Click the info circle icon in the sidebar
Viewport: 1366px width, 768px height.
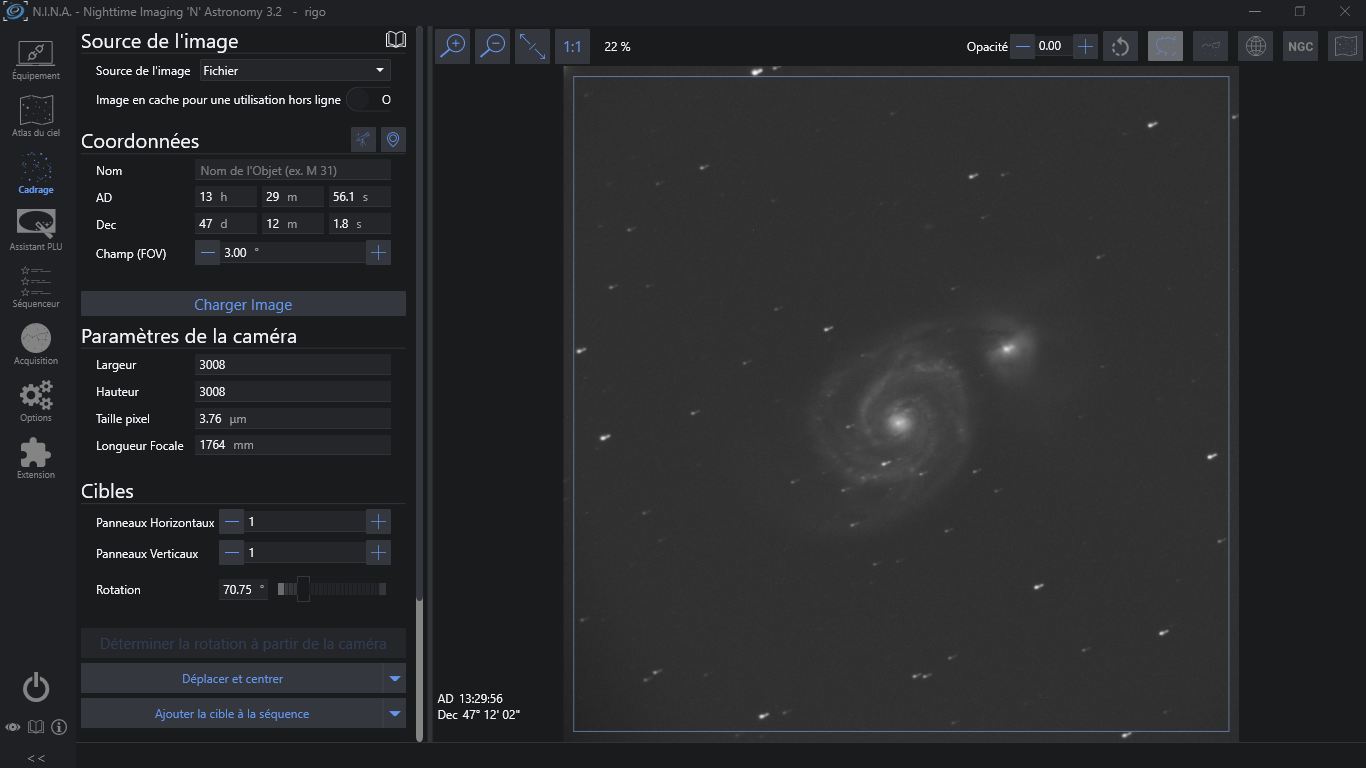[x=59, y=727]
